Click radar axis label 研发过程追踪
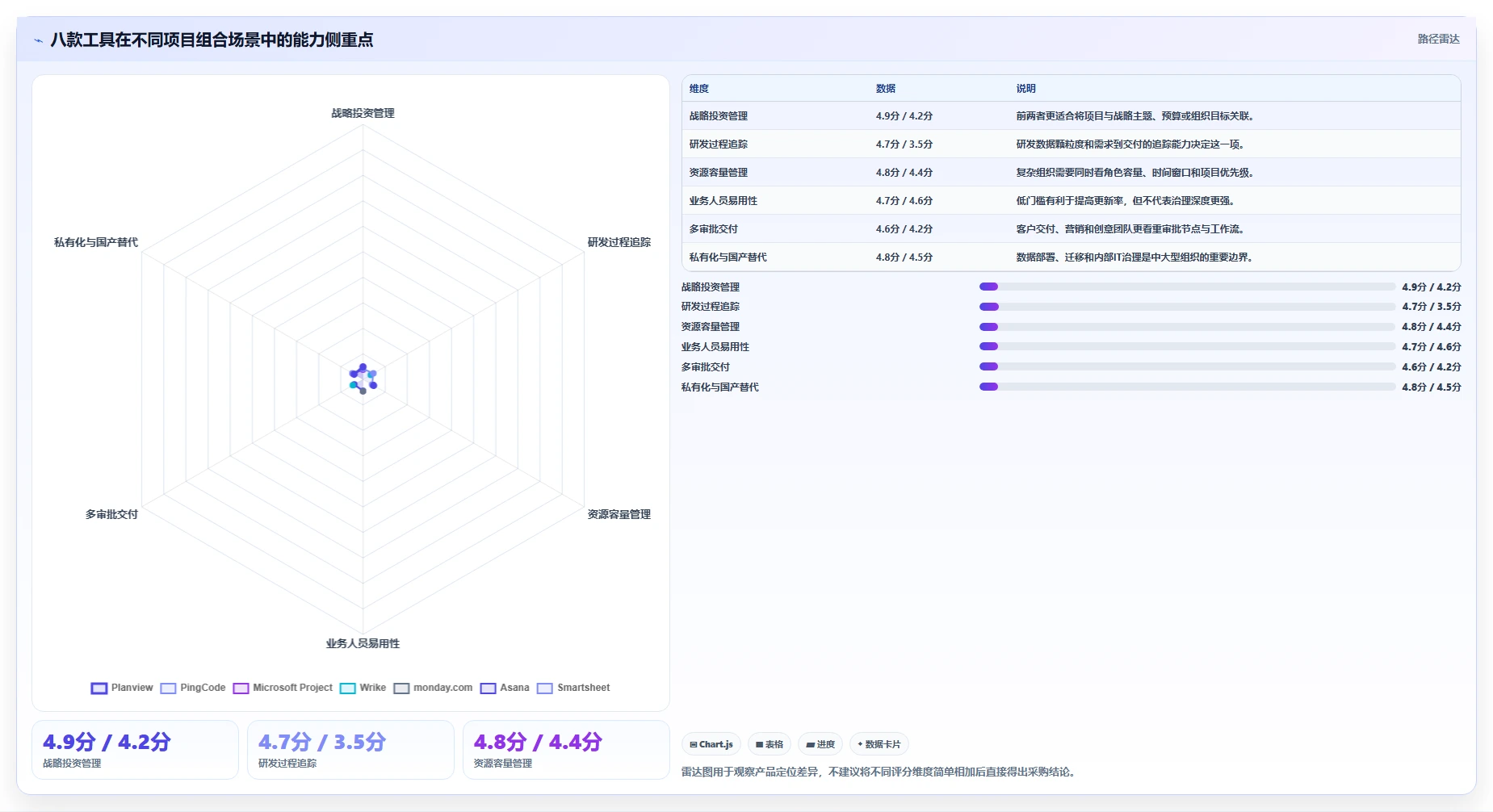 [x=619, y=242]
